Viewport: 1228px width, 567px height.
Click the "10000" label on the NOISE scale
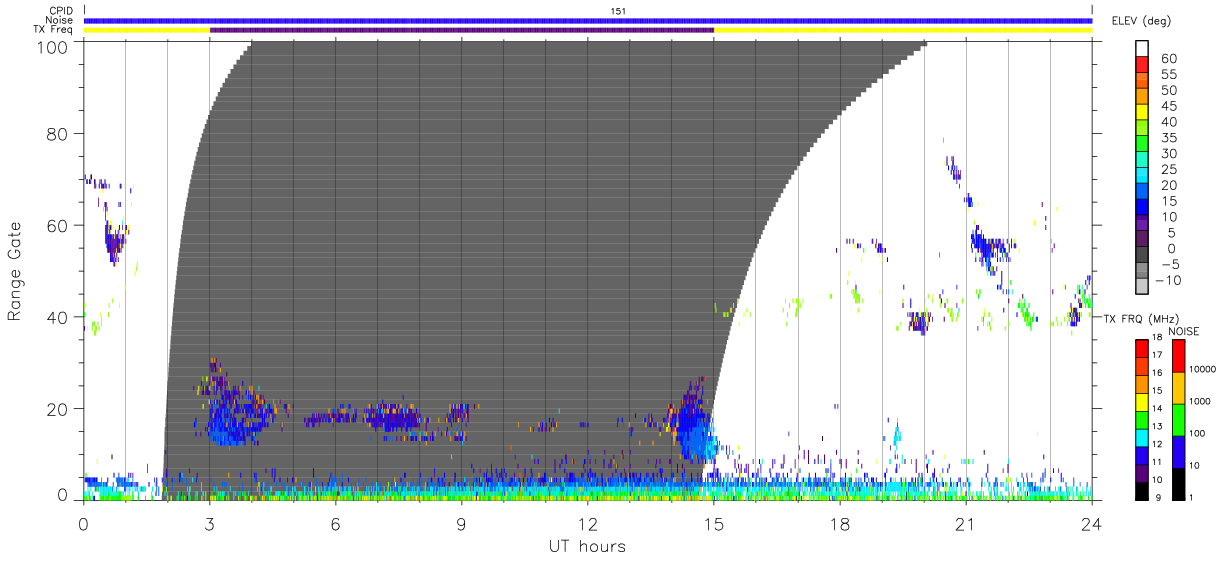(x=1203, y=369)
